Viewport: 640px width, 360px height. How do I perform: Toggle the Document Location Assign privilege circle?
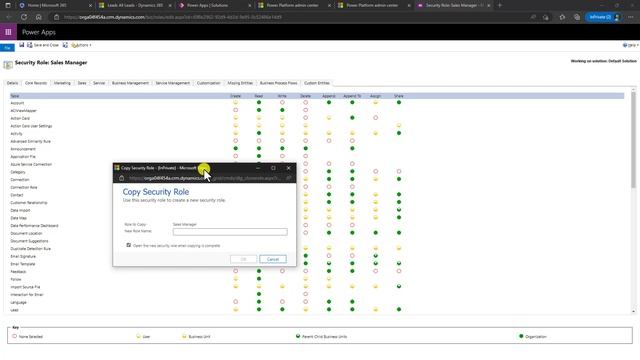[376, 233]
